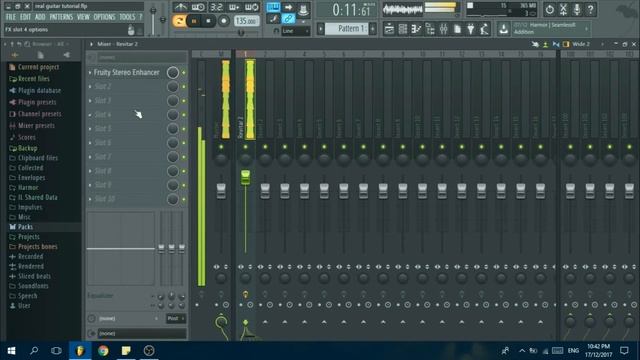Mute Insert 2 mixer track LED

click(265, 147)
